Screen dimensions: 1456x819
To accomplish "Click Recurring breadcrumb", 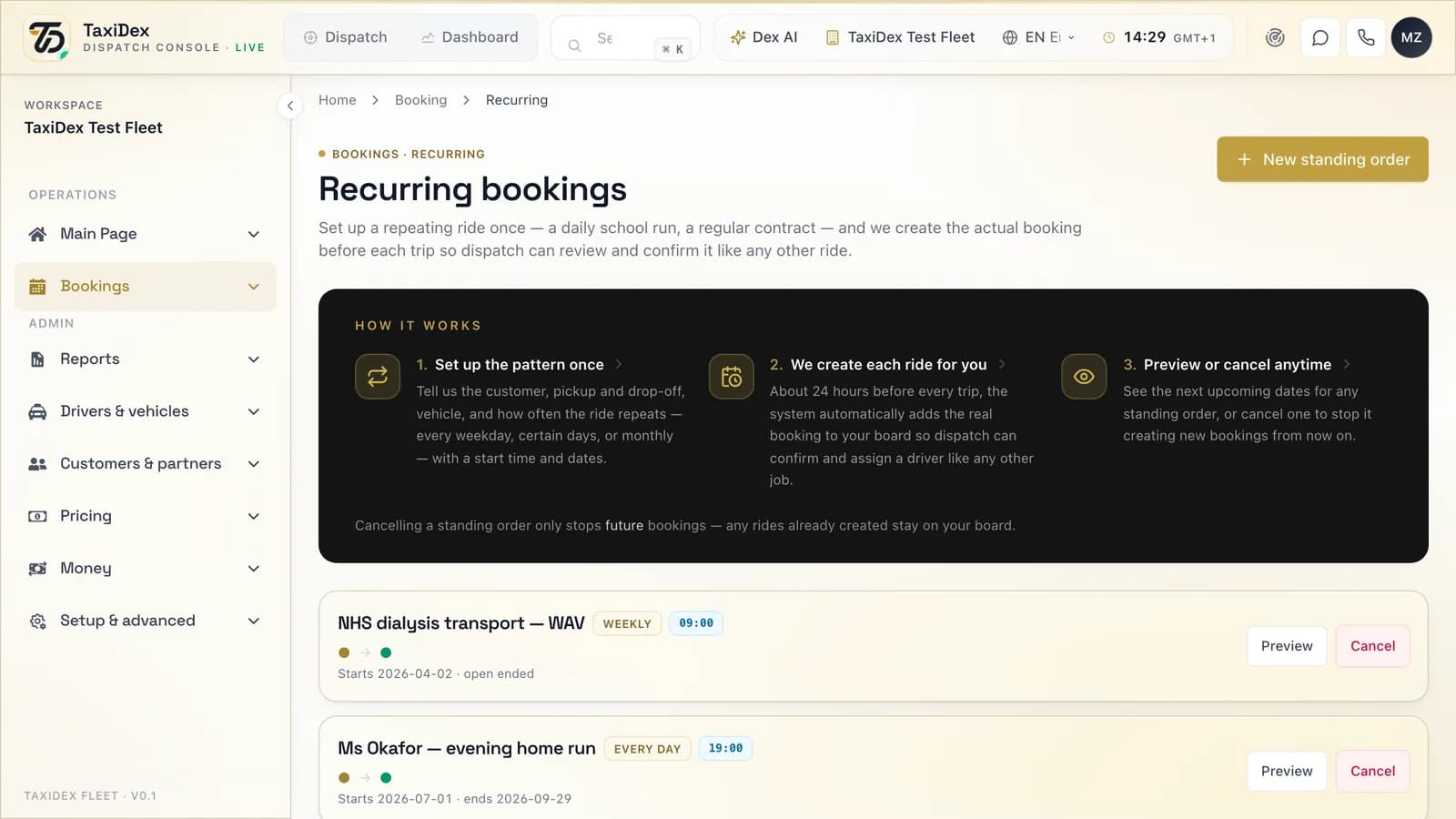I will [x=517, y=100].
